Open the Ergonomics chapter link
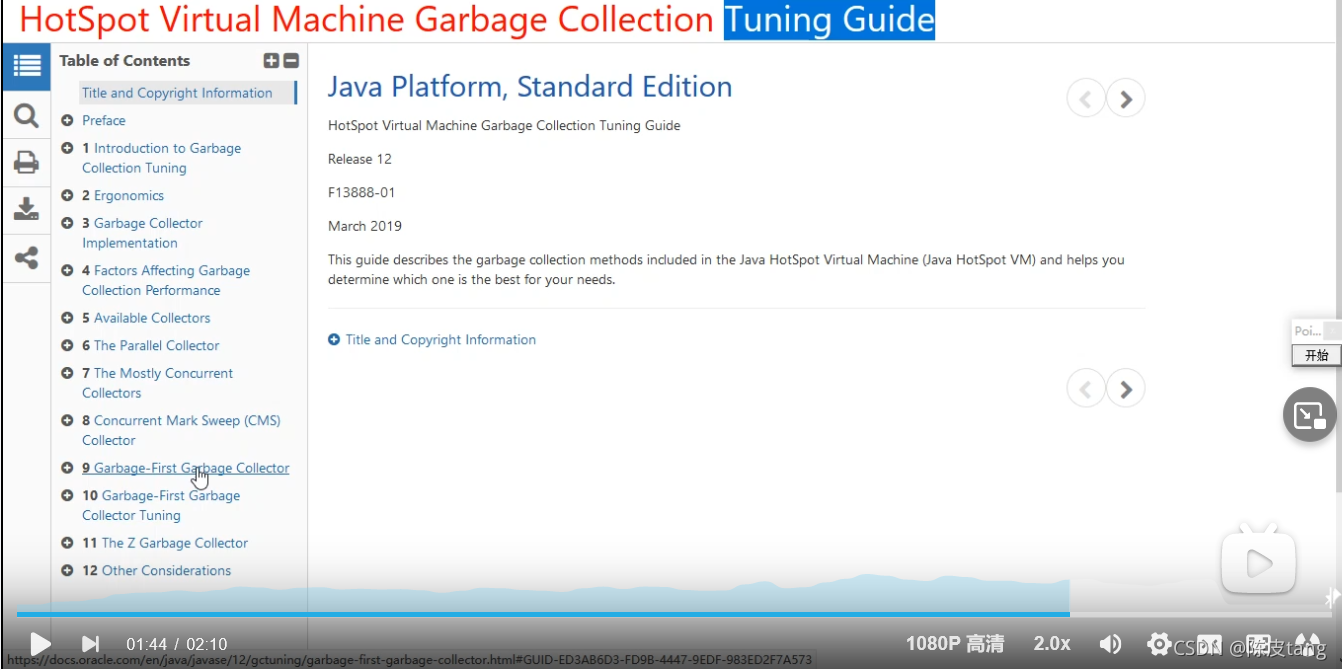The height and width of the screenshot is (670, 1342). point(123,196)
